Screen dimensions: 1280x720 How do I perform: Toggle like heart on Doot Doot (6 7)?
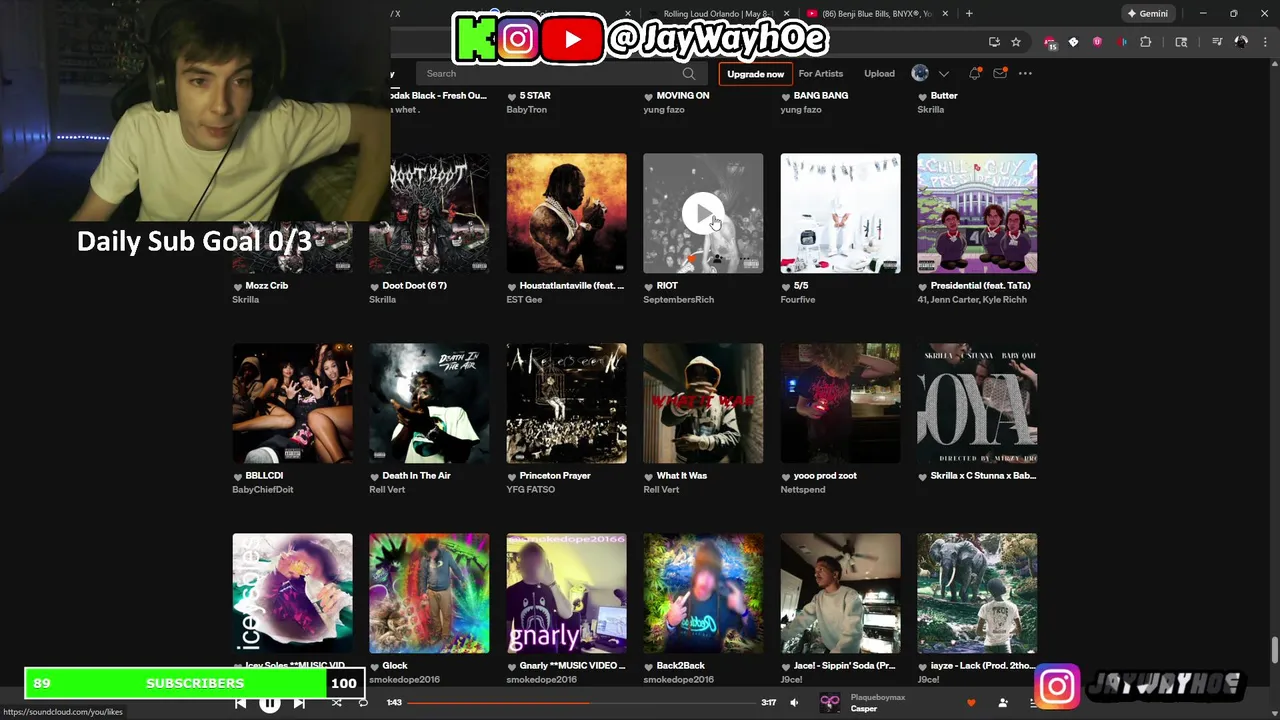pyautogui.click(x=375, y=286)
